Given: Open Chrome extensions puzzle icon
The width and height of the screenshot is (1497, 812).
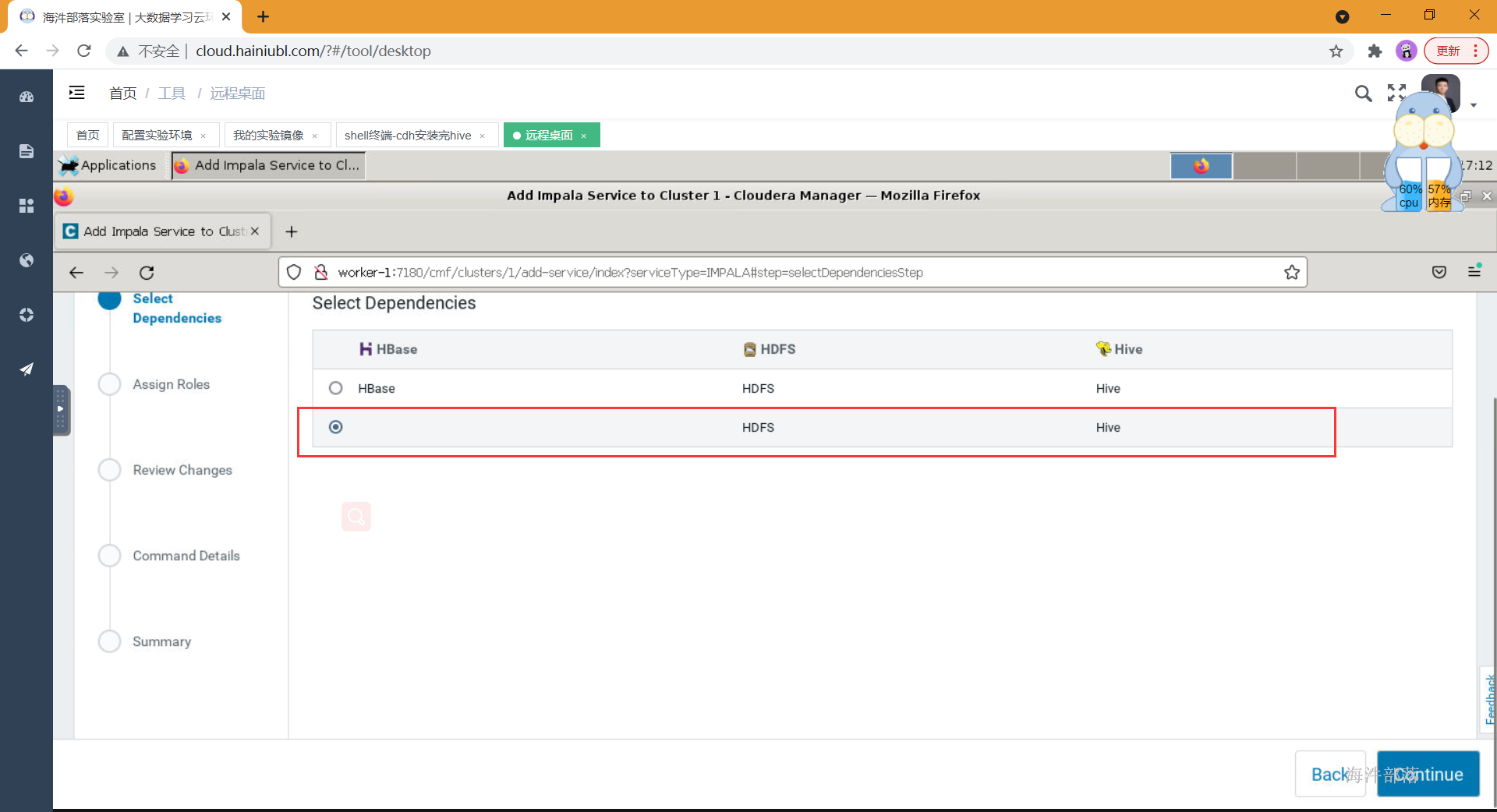Looking at the screenshot, I should [x=1375, y=51].
